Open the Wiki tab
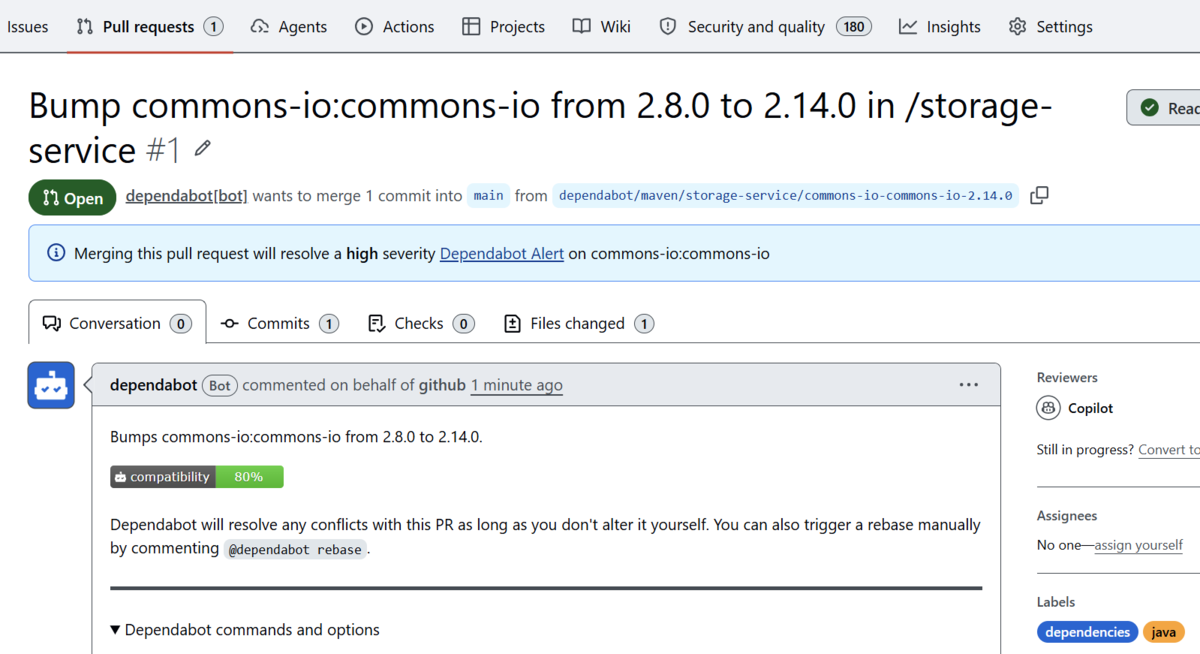 click(x=602, y=27)
